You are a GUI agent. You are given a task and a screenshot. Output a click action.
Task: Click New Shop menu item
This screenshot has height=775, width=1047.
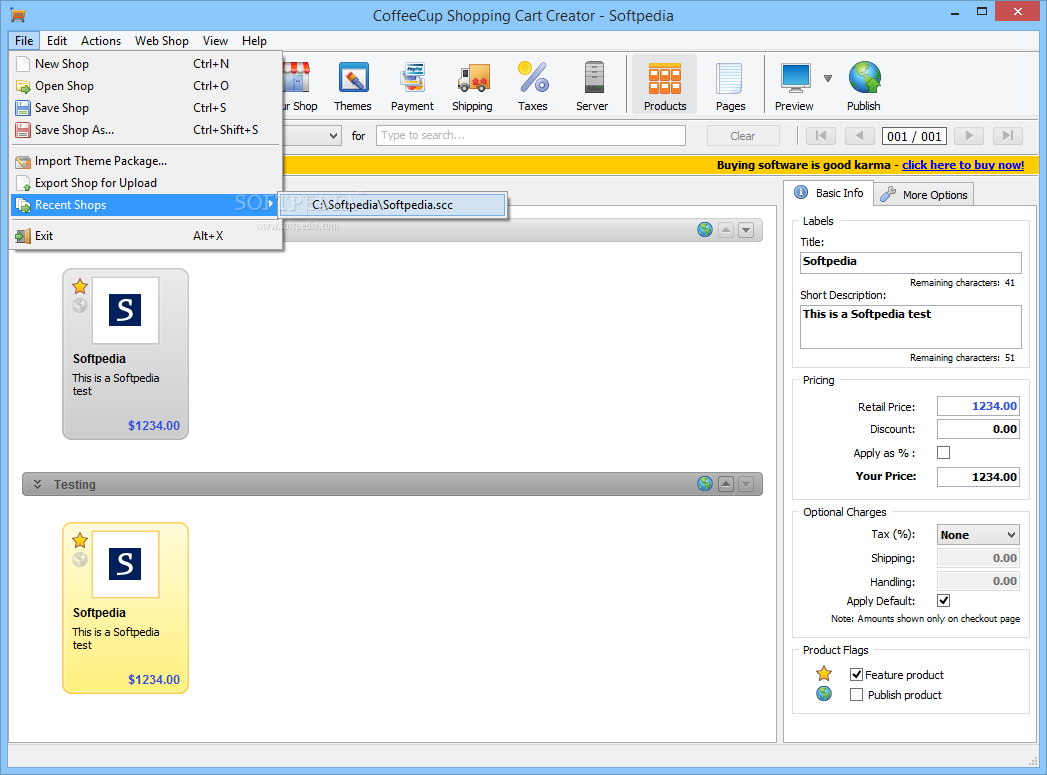[x=146, y=63]
